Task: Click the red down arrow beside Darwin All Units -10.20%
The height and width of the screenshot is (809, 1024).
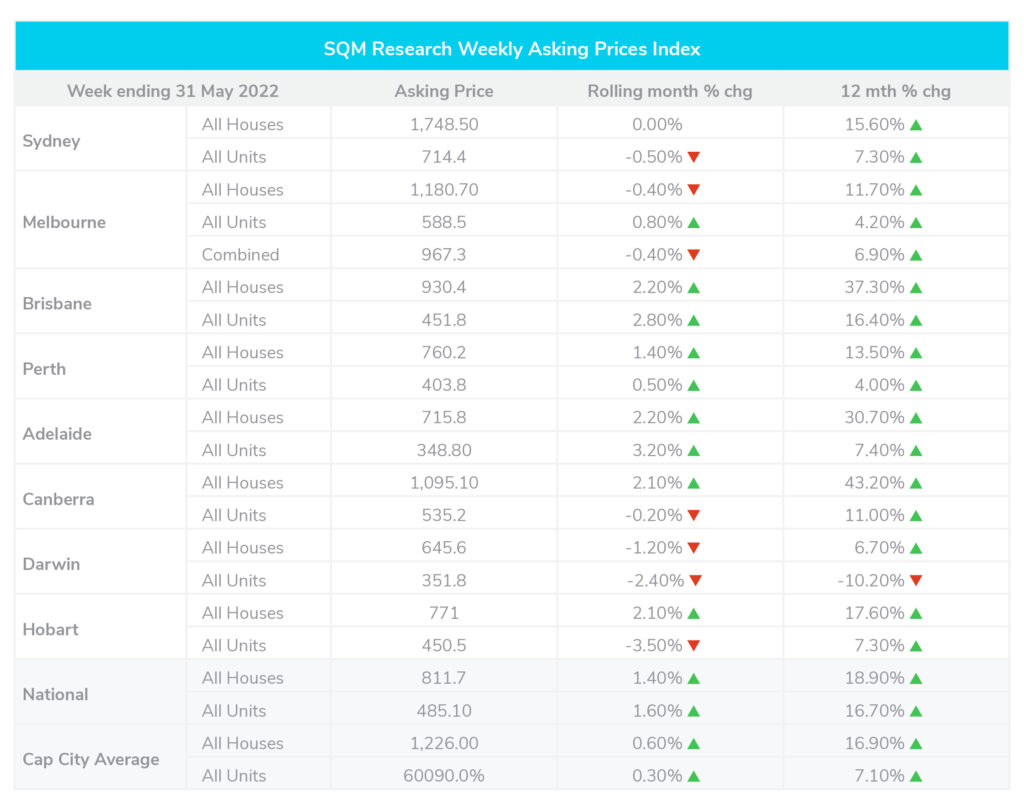Action: point(916,580)
